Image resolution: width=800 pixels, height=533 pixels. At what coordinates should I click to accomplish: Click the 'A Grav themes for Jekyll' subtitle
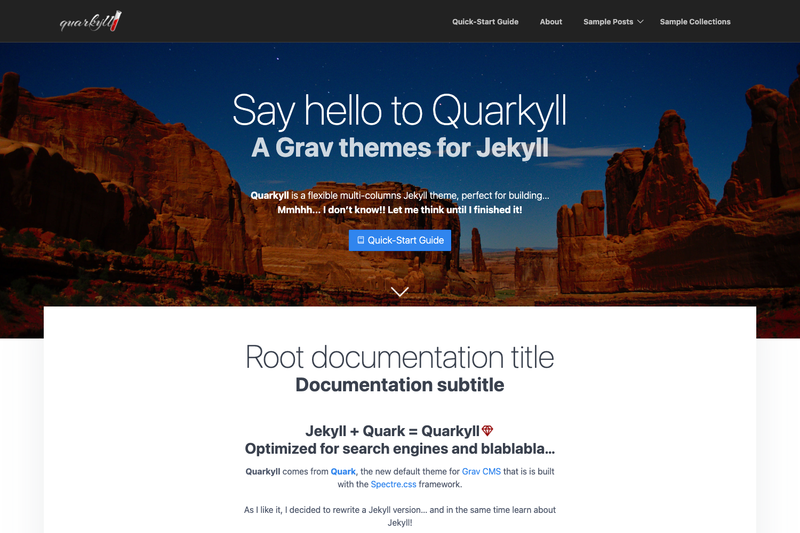[400, 148]
